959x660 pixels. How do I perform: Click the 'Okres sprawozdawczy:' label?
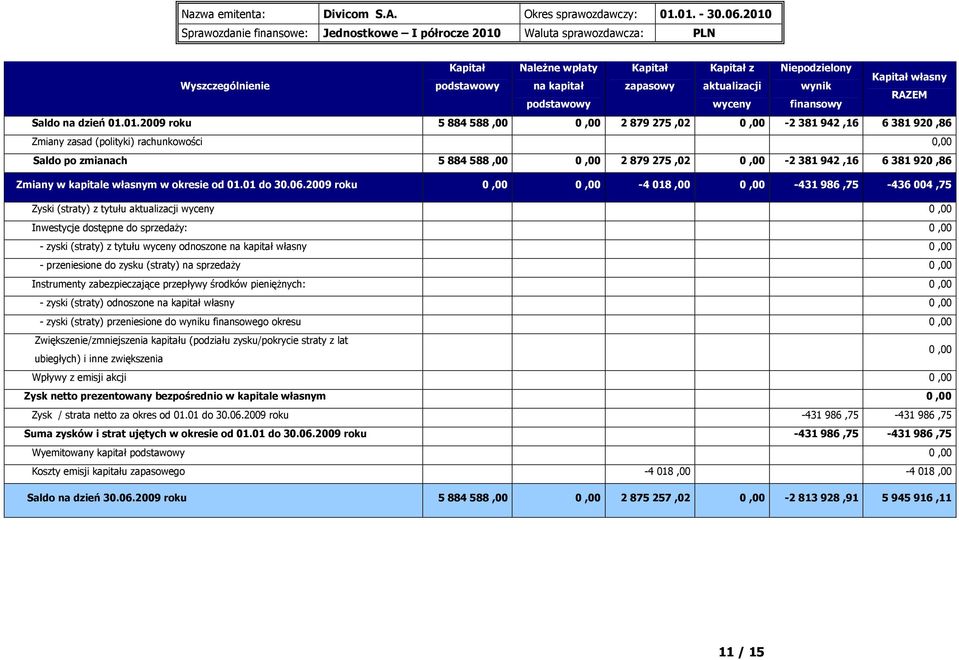[580, 14]
